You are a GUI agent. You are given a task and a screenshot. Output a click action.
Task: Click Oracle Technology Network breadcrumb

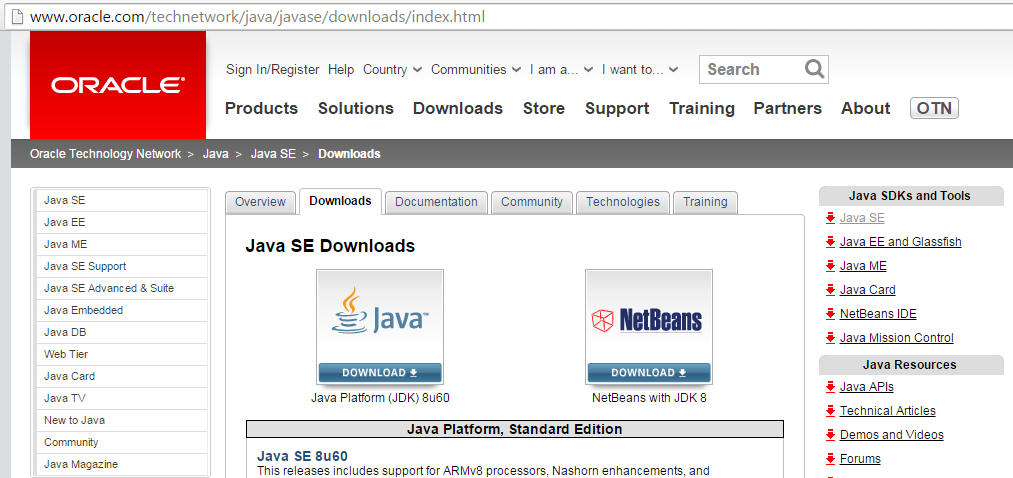pyautogui.click(x=105, y=154)
